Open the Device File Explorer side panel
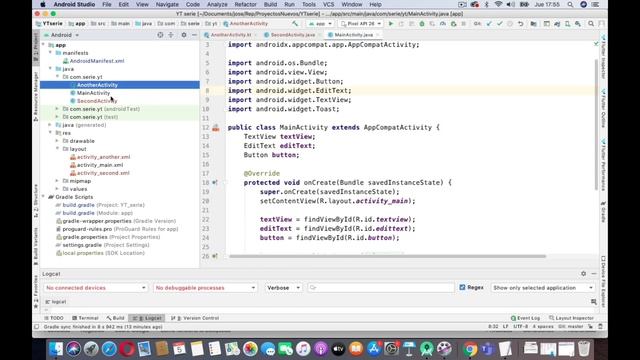The height and width of the screenshot is (360, 640). click(603, 282)
